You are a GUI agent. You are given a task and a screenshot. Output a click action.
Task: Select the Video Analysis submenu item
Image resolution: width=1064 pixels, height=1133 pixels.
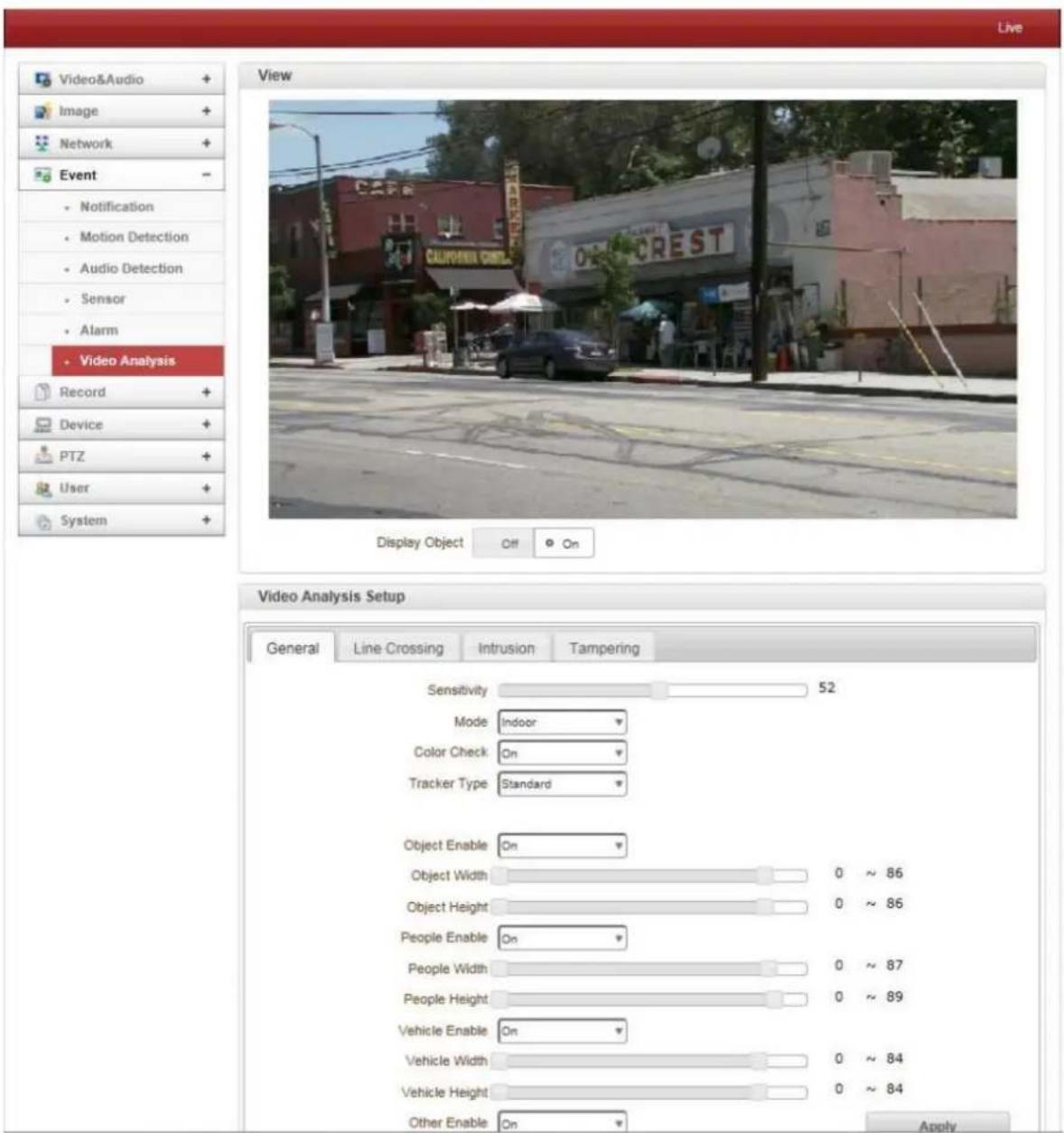137,360
